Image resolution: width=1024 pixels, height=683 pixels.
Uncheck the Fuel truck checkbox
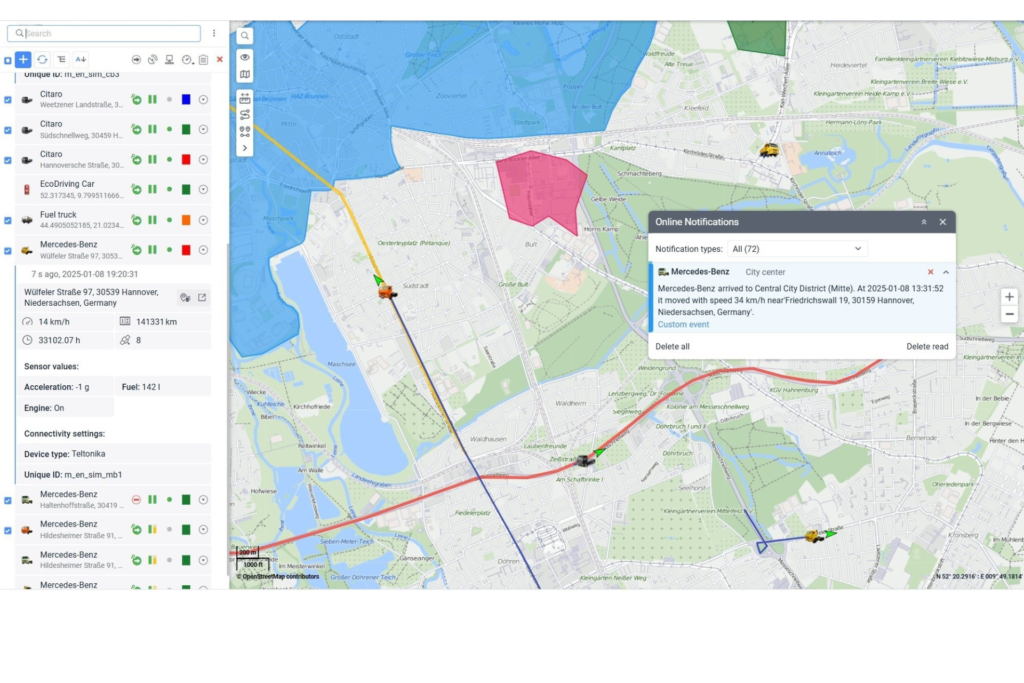pos(8,220)
